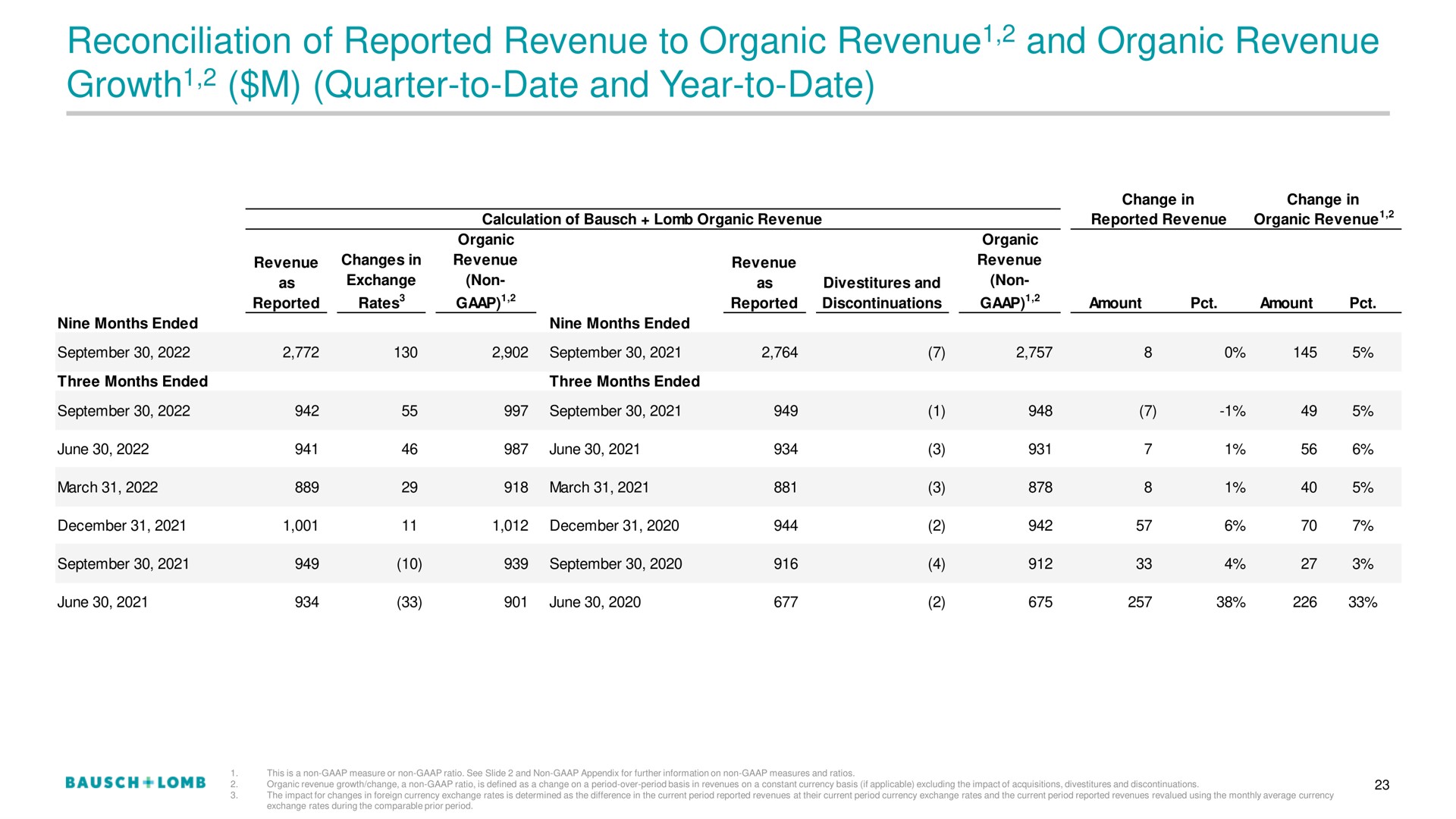The image size is (1456, 819).
Task: Click the right Nine Months Ended heading
Action: (x=620, y=324)
